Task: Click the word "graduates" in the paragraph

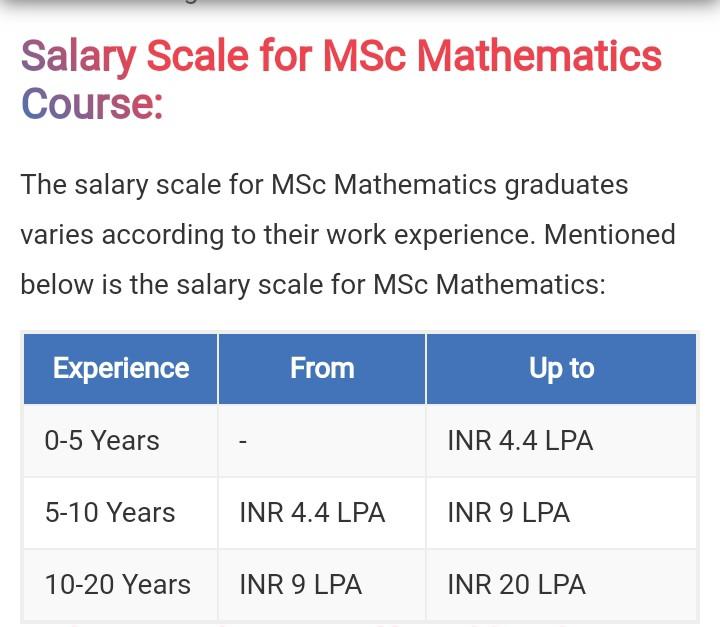Action: 566,185
